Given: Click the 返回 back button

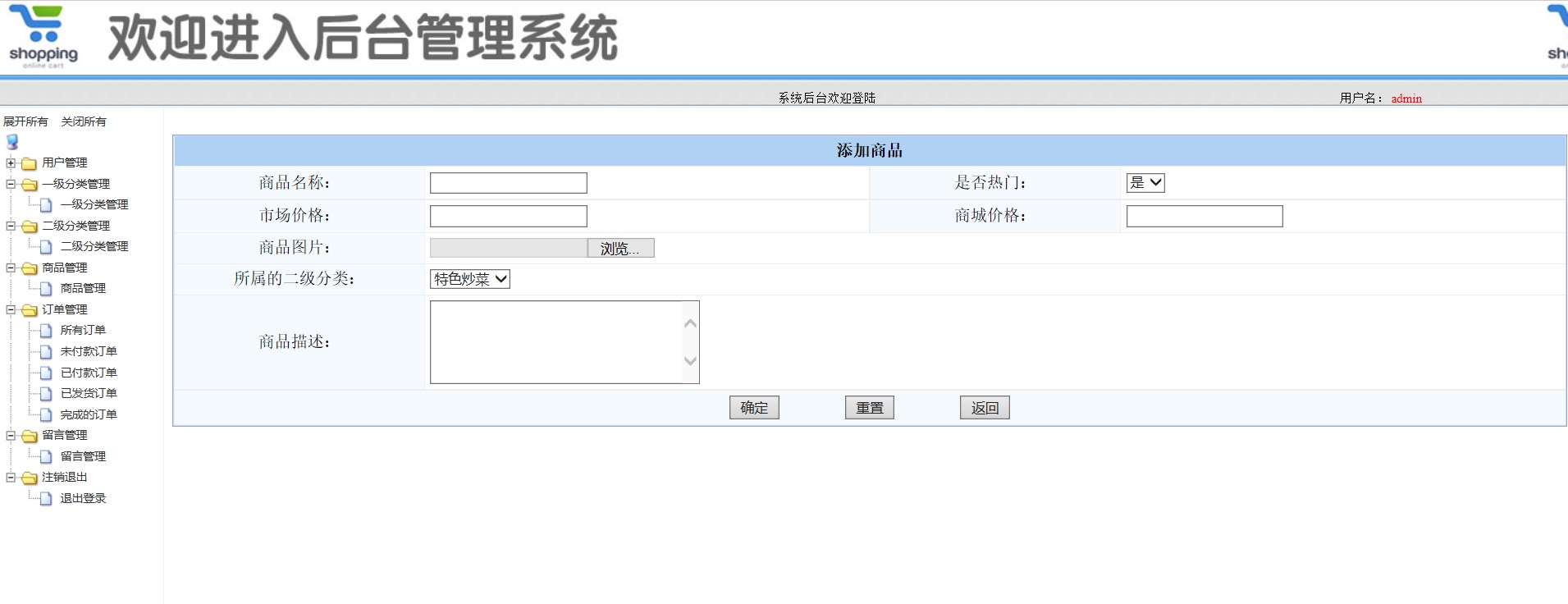Looking at the screenshot, I should coord(985,408).
